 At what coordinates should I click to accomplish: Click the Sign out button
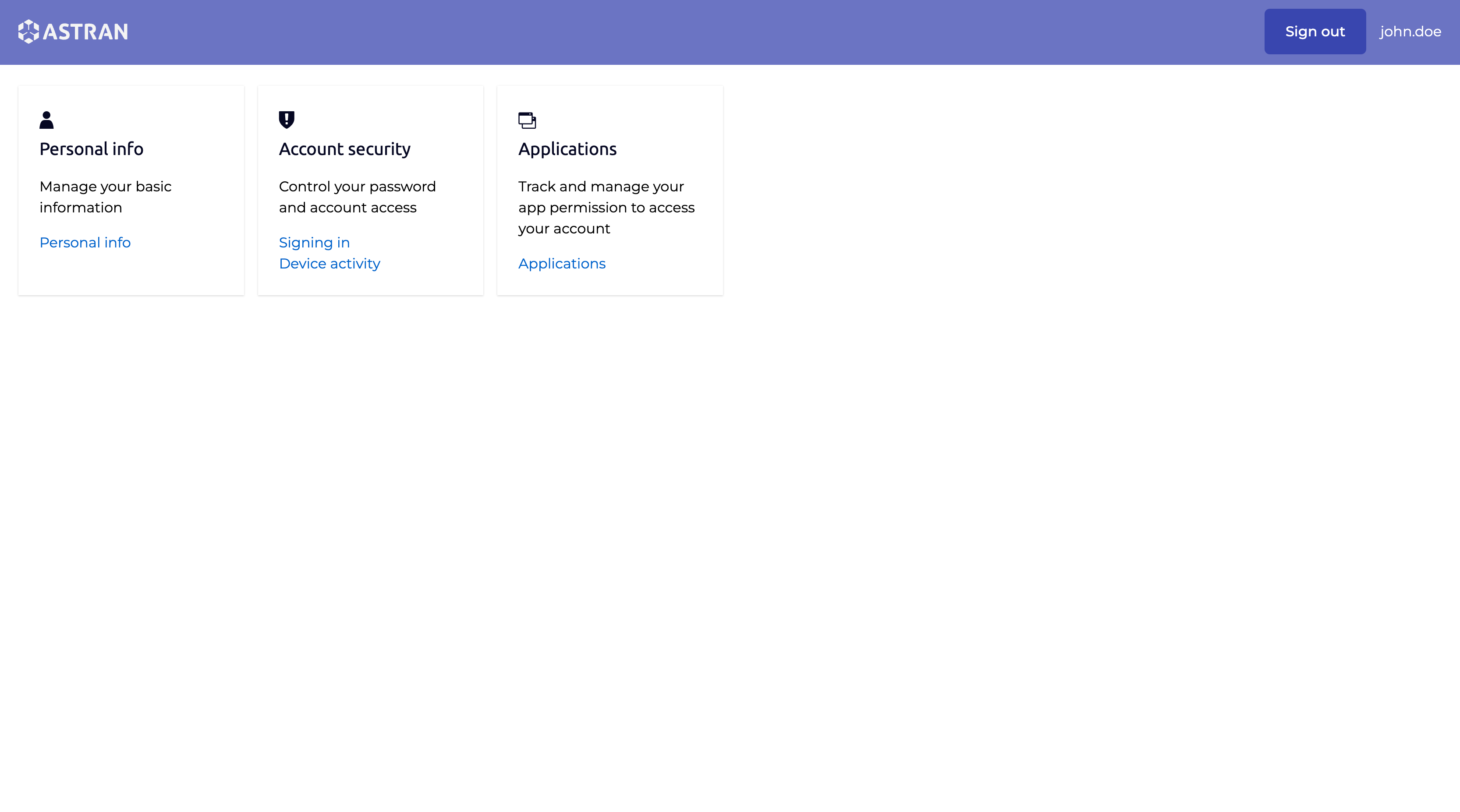[x=1315, y=32]
